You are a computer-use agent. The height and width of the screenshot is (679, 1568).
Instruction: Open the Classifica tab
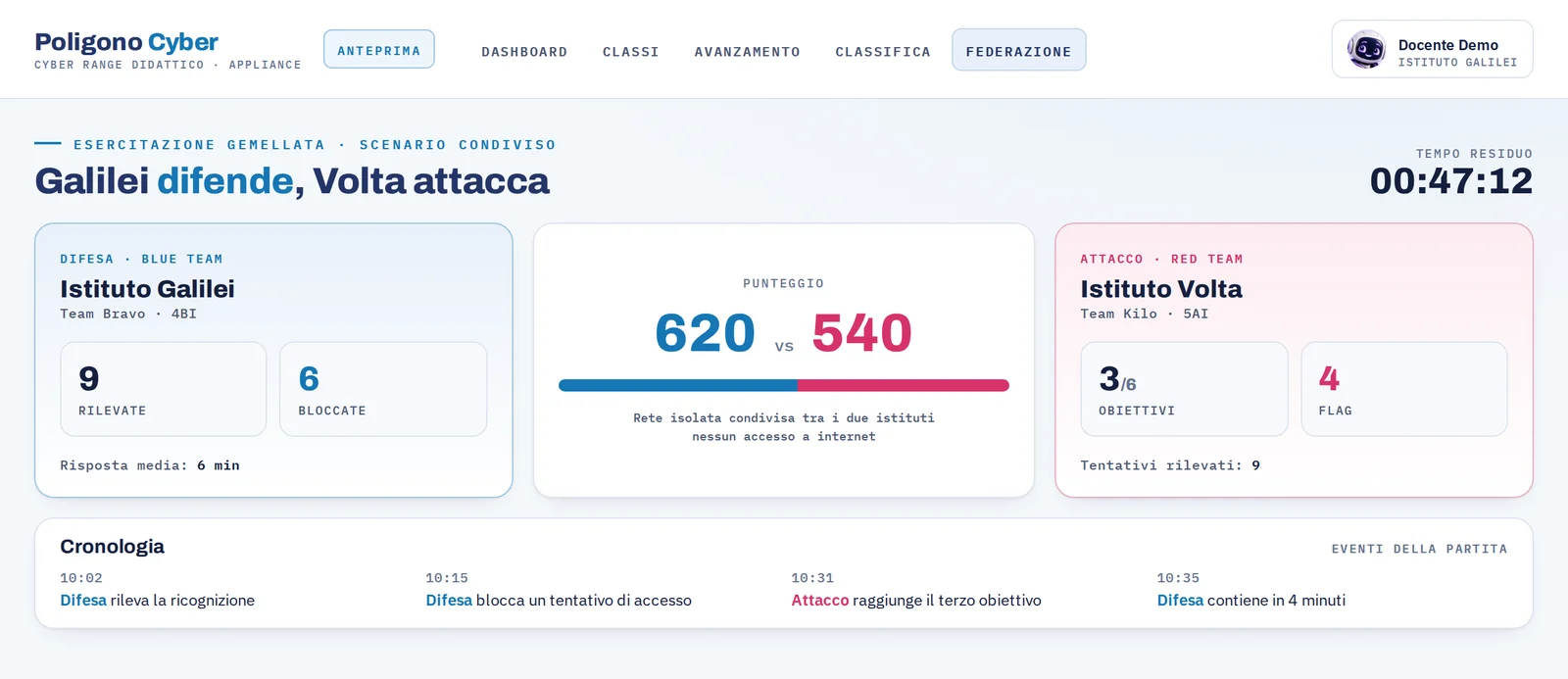click(883, 52)
